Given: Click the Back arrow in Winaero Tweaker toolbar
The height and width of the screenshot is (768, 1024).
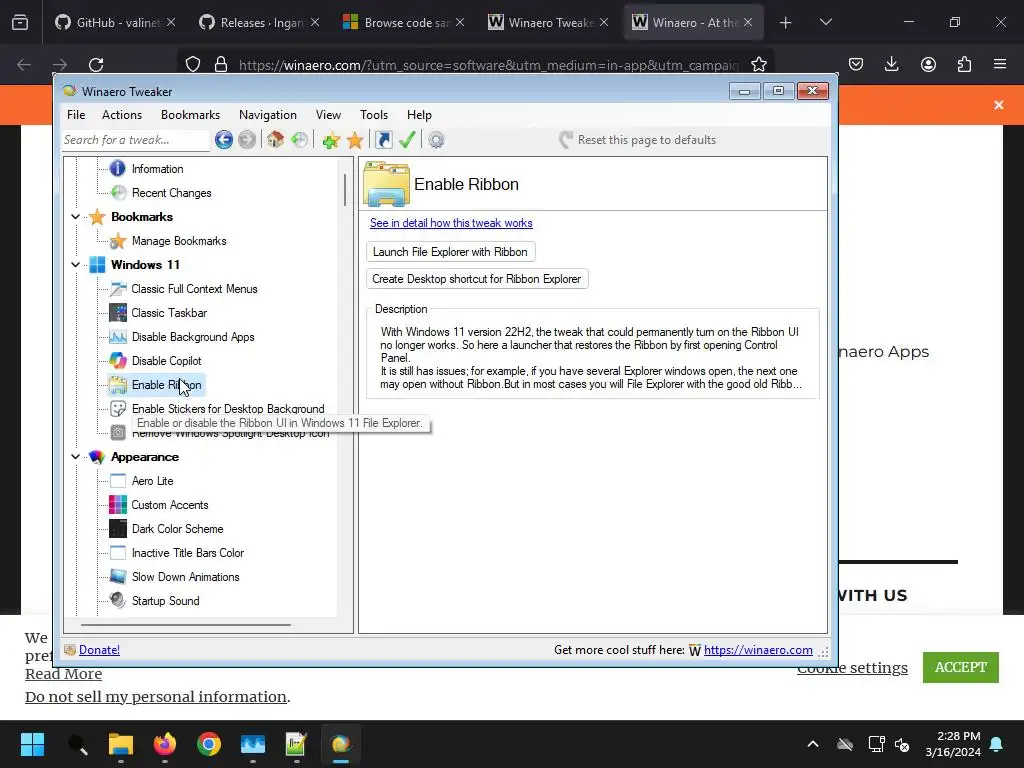Looking at the screenshot, I should [223, 140].
